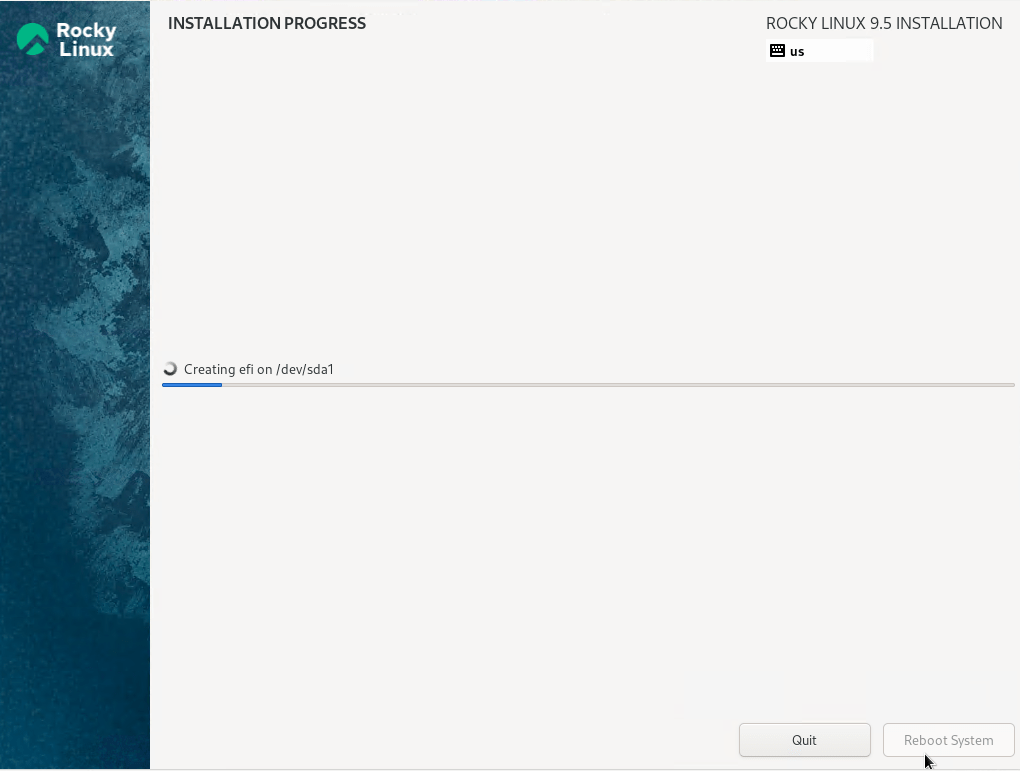Screen dimensions: 1020x771
Task: Click the ROCKY LINUX 9.5 INSTALLATION title
Action: coord(884,23)
